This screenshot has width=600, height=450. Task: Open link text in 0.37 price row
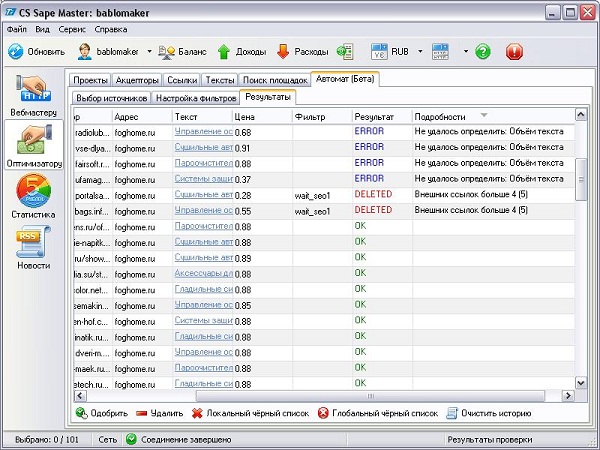pyautogui.click(x=204, y=179)
